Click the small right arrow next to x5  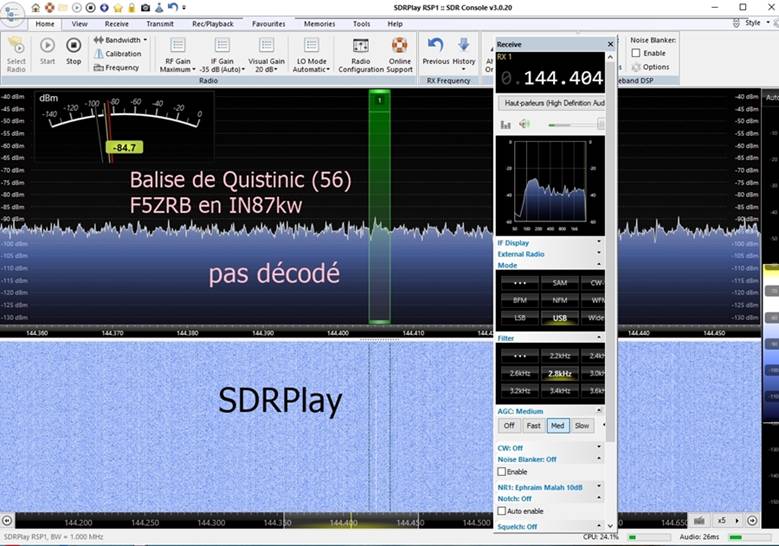click(x=737, y=521)
